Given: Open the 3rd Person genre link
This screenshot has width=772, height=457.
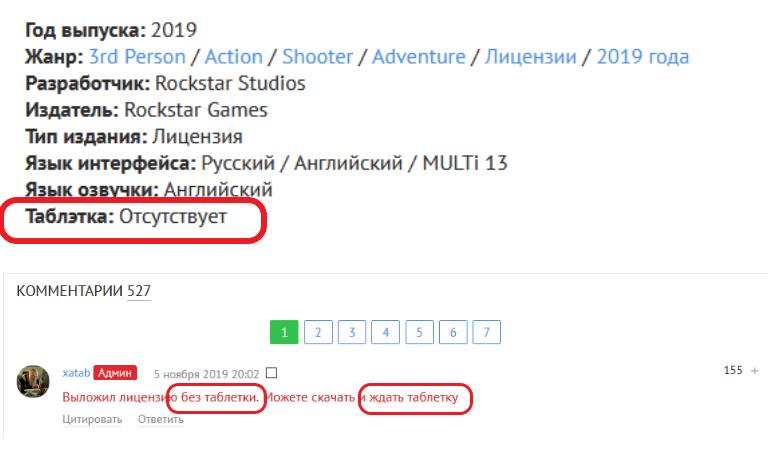Looking at the screenshot, I should coord(137,57).
